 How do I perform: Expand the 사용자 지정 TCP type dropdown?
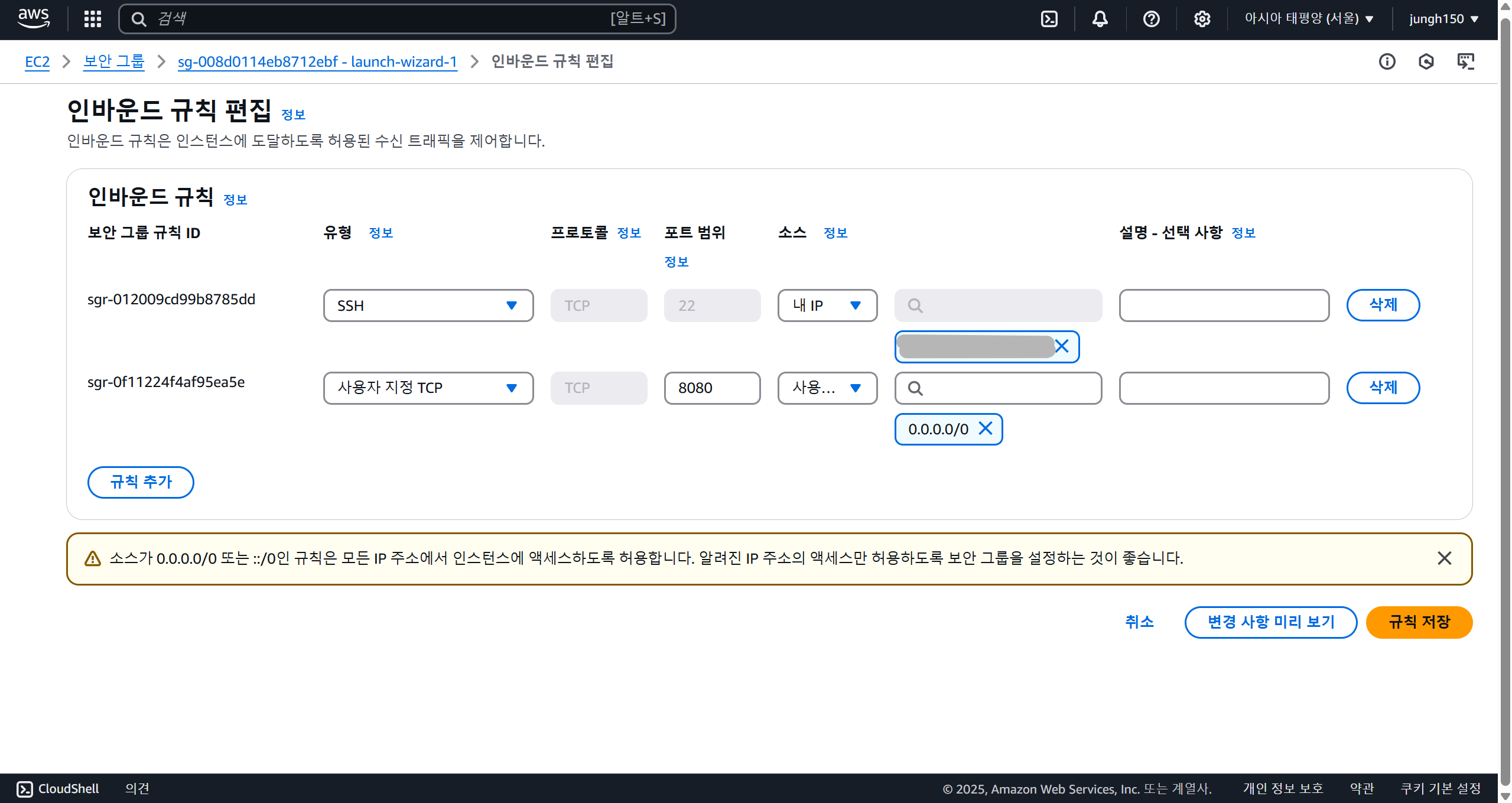(x=428, y=388)
